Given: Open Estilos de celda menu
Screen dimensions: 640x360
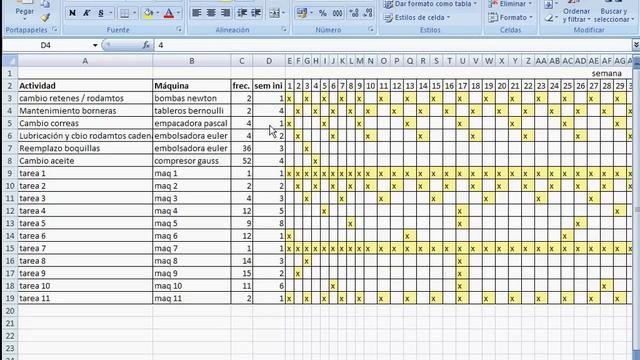Looking at the screenshot, I should tap(417, 18).
